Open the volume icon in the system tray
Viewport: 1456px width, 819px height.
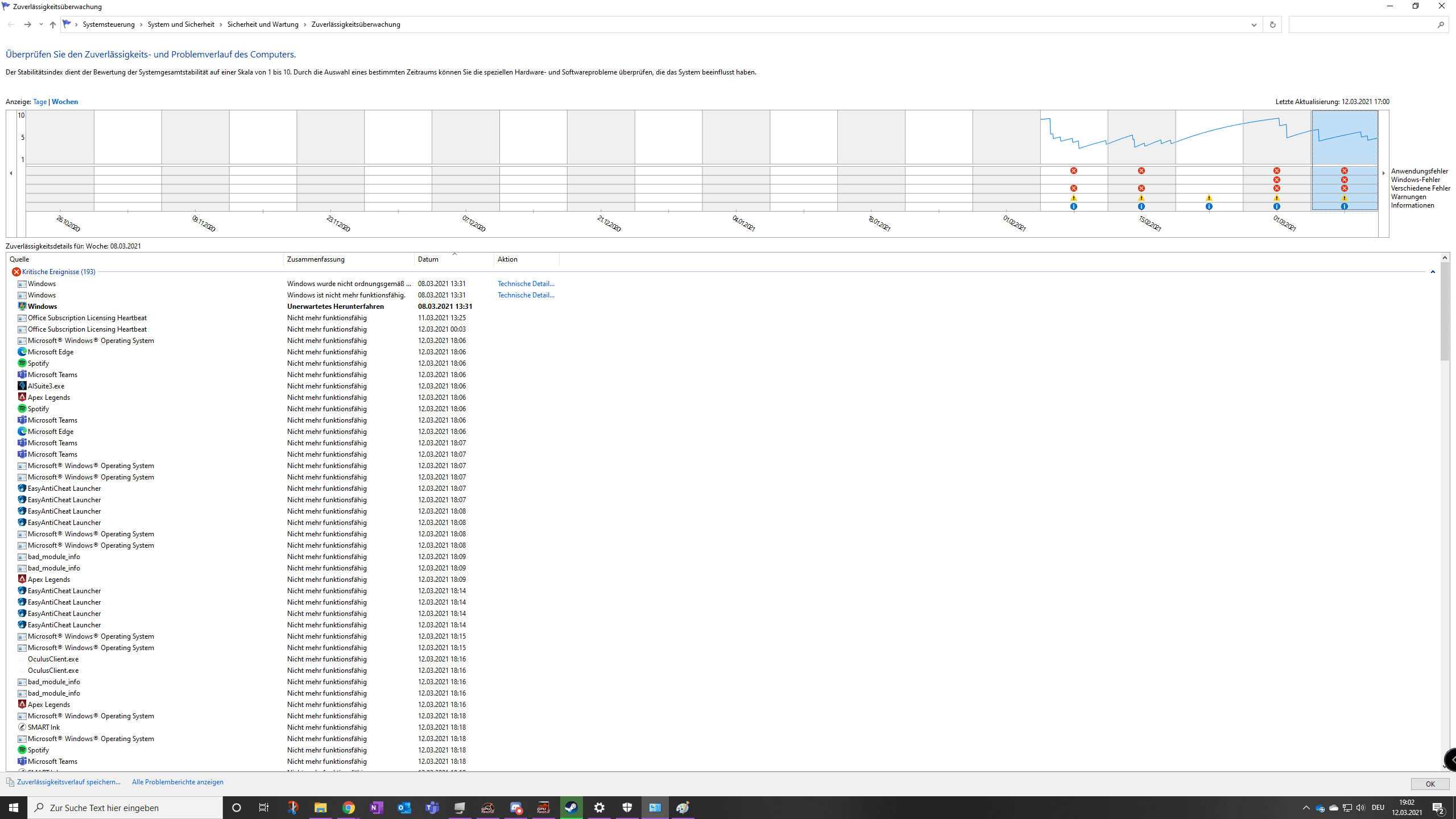(x=1360, y=808)
